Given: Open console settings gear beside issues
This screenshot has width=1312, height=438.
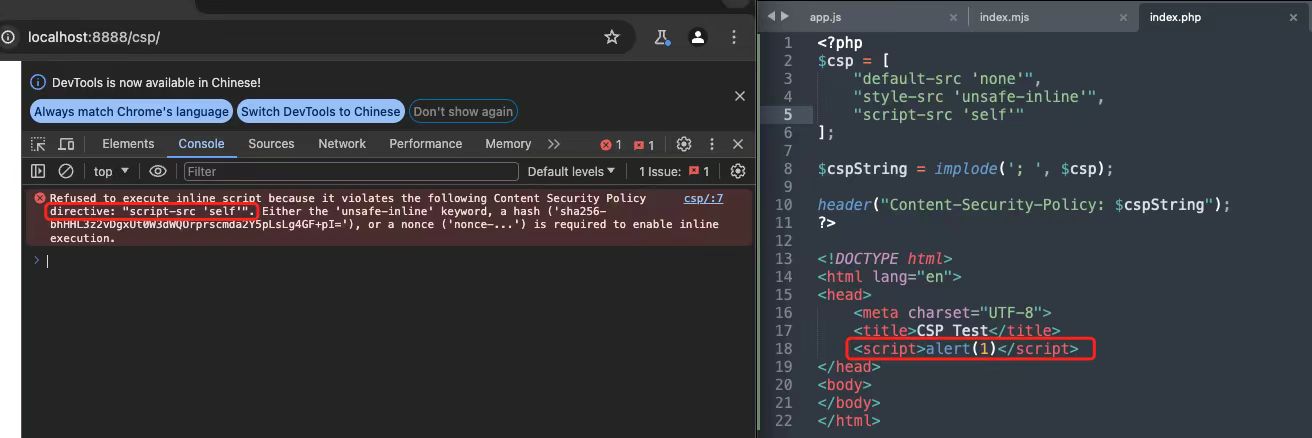Looking at the screenshot, I should (738, 172).
